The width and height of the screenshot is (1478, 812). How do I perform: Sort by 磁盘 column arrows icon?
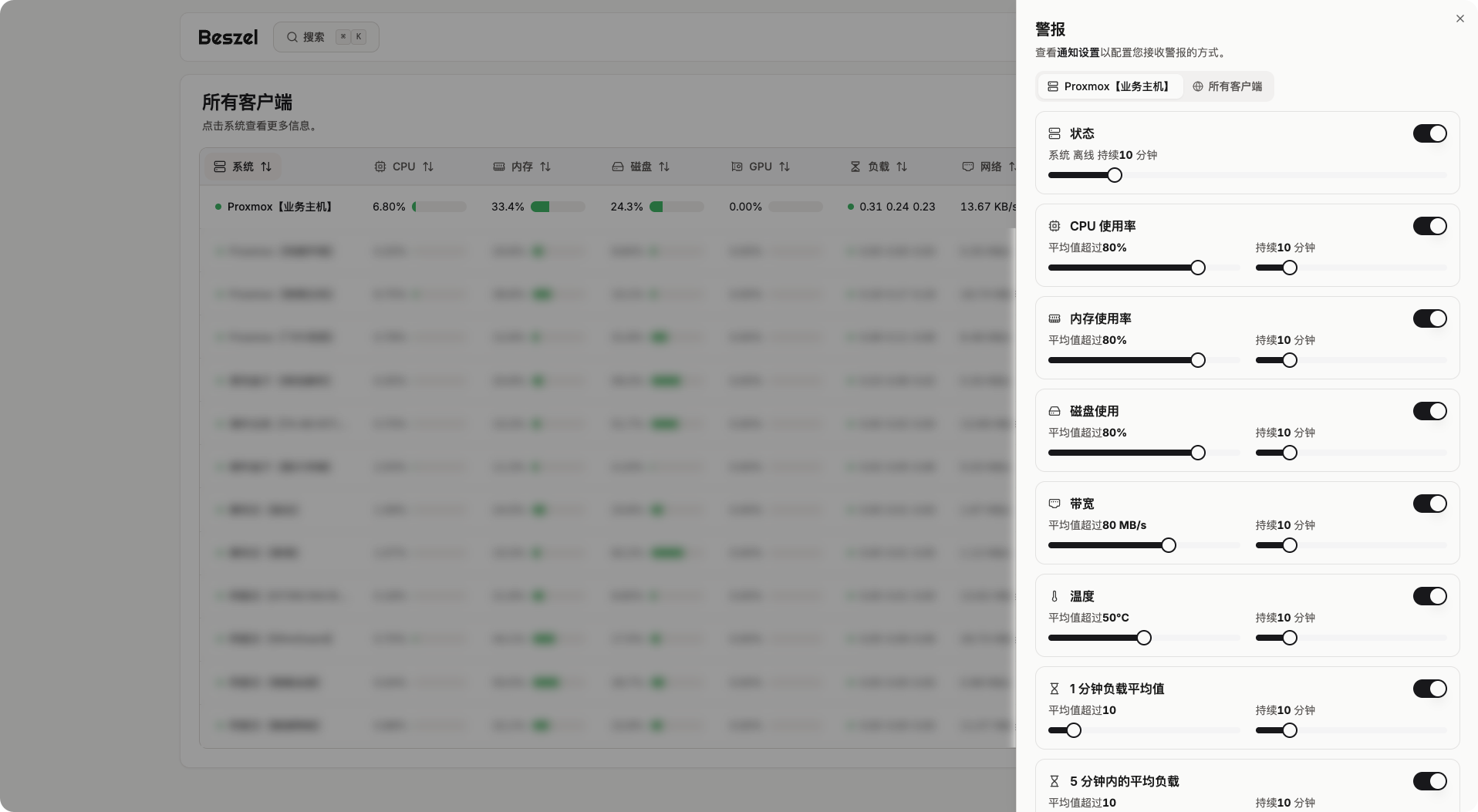tap(664, 167)
